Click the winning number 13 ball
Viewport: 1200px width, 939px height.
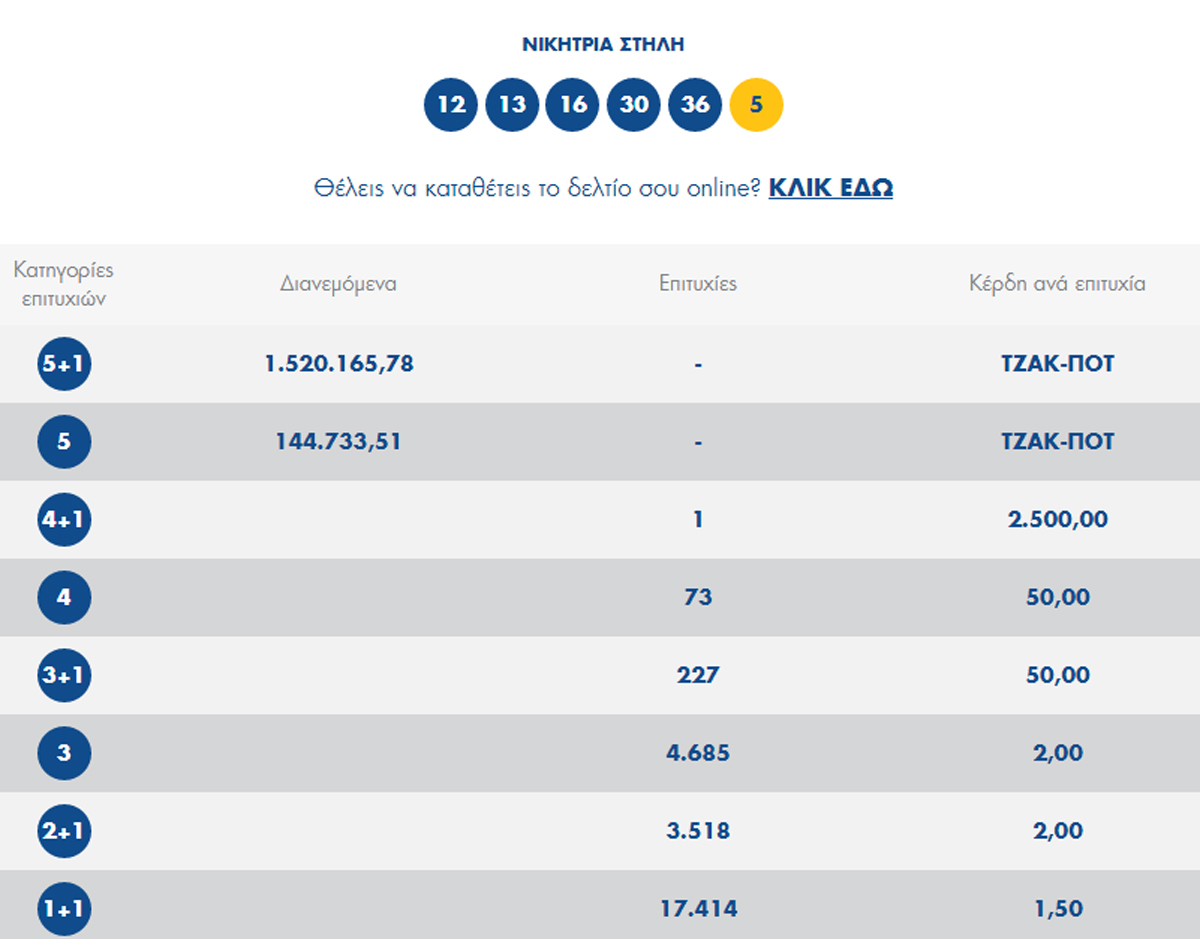(x=512, y=105)
